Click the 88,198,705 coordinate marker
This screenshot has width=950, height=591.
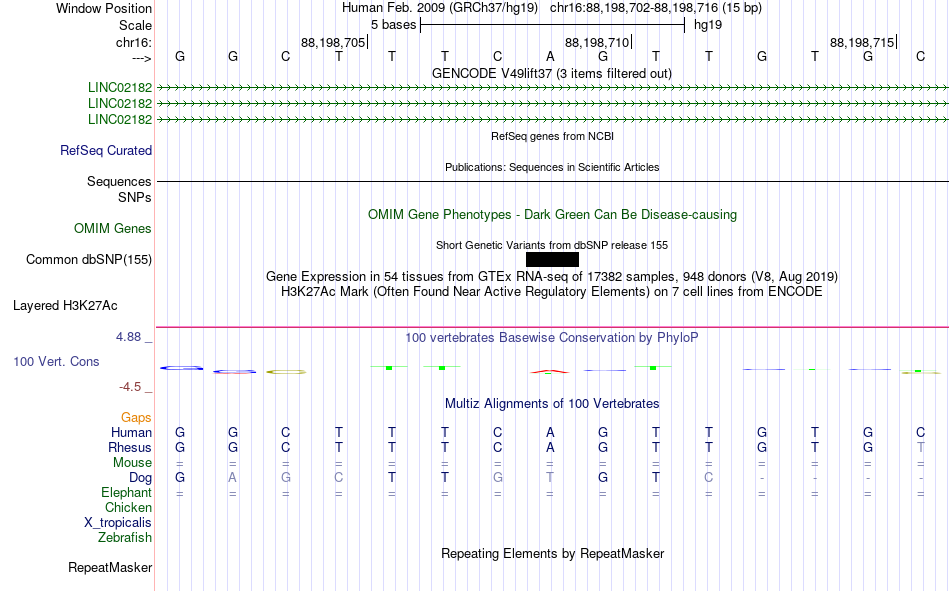[x=334, y=42]
